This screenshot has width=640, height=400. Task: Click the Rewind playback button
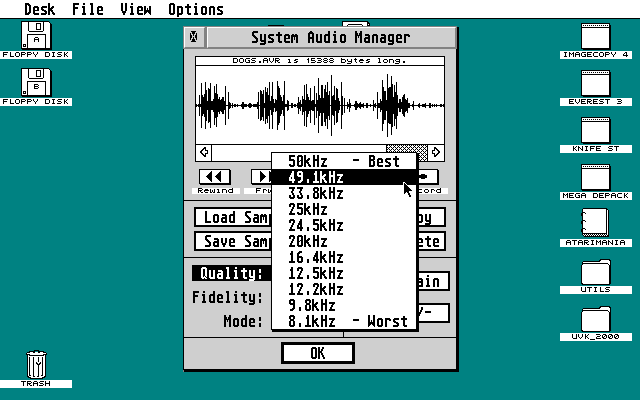pos(215,177)
